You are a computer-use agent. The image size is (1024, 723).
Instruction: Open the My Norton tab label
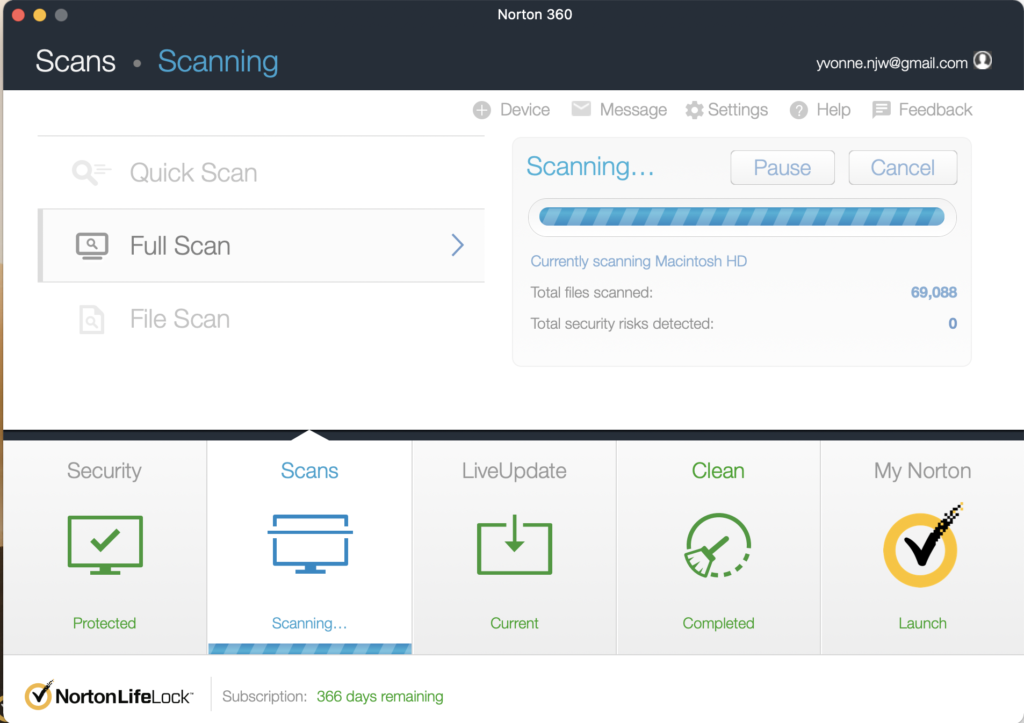tap(922, 471)
